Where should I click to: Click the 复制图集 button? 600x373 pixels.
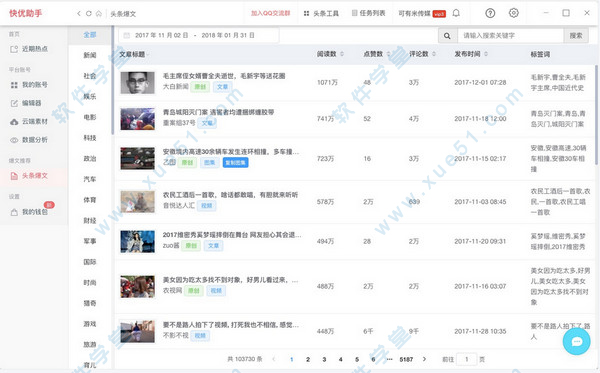(235, 162)
